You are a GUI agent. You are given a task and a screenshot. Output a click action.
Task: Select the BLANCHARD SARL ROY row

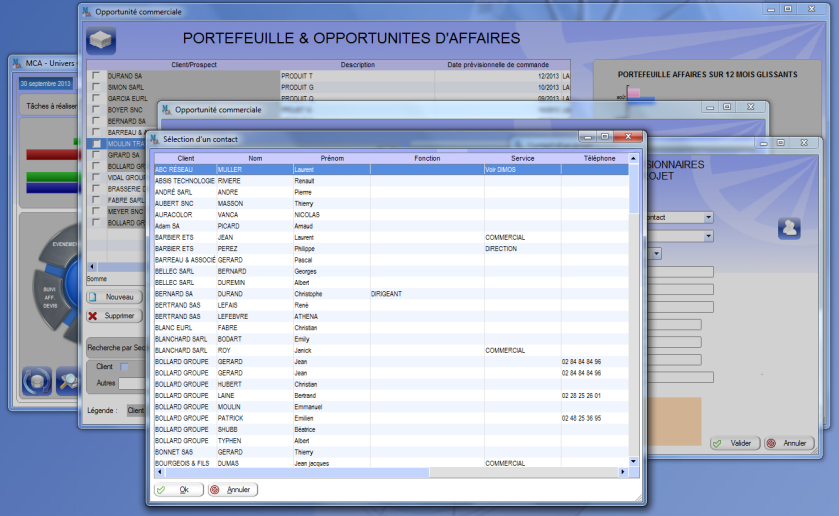[x=391, y=351]
